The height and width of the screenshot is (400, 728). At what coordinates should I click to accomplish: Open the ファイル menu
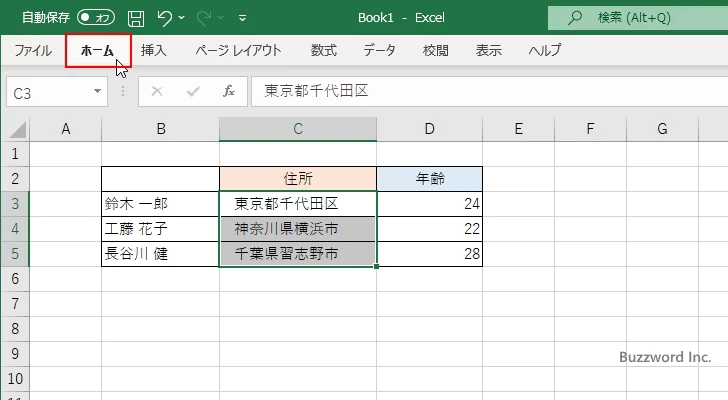[33, 50]
